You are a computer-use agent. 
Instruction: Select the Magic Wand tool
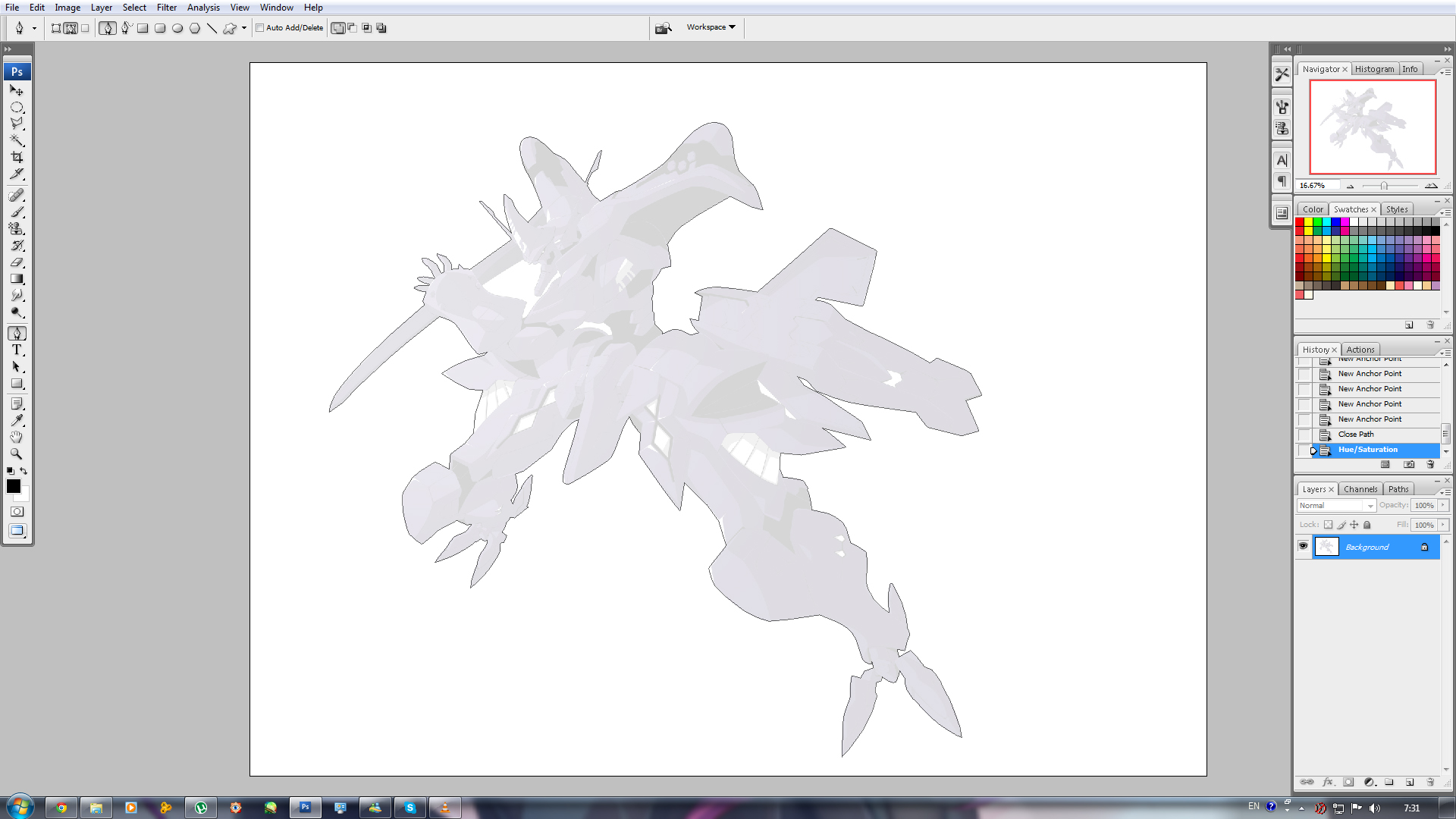point(17,140)
